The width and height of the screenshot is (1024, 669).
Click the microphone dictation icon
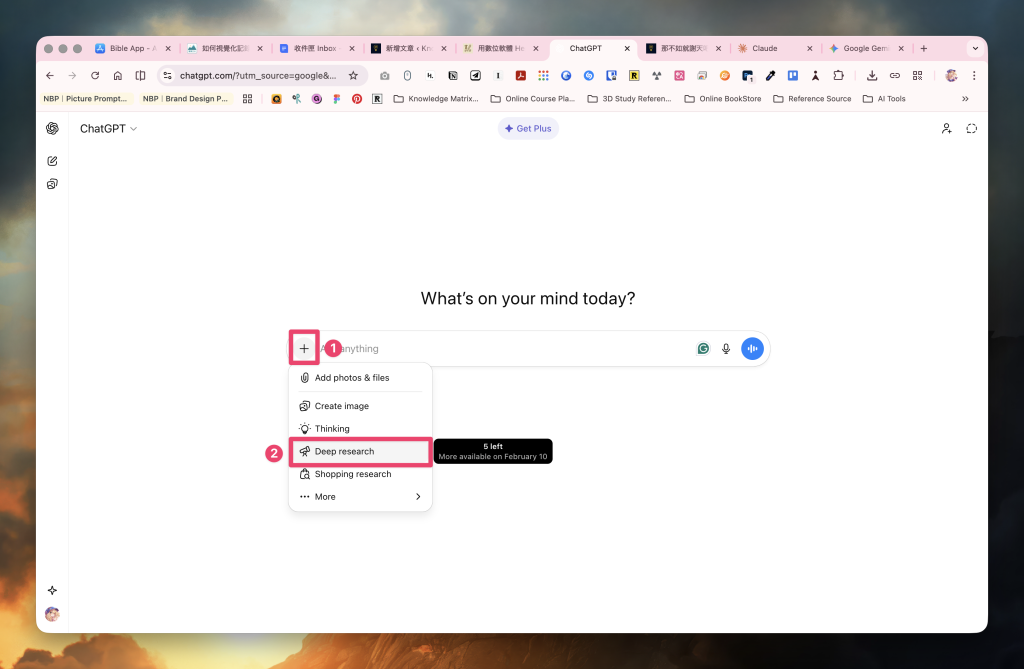(x=726, y=349)
